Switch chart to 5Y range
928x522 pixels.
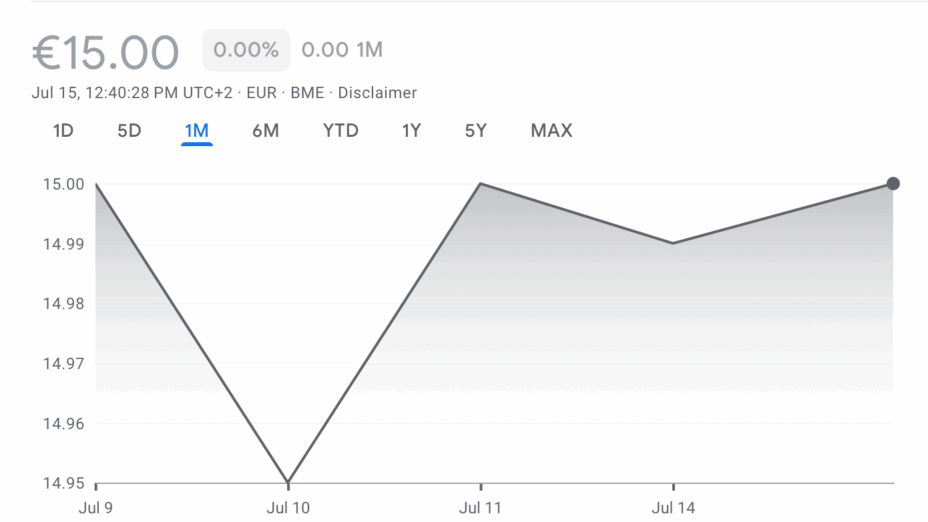click(476, 131)
